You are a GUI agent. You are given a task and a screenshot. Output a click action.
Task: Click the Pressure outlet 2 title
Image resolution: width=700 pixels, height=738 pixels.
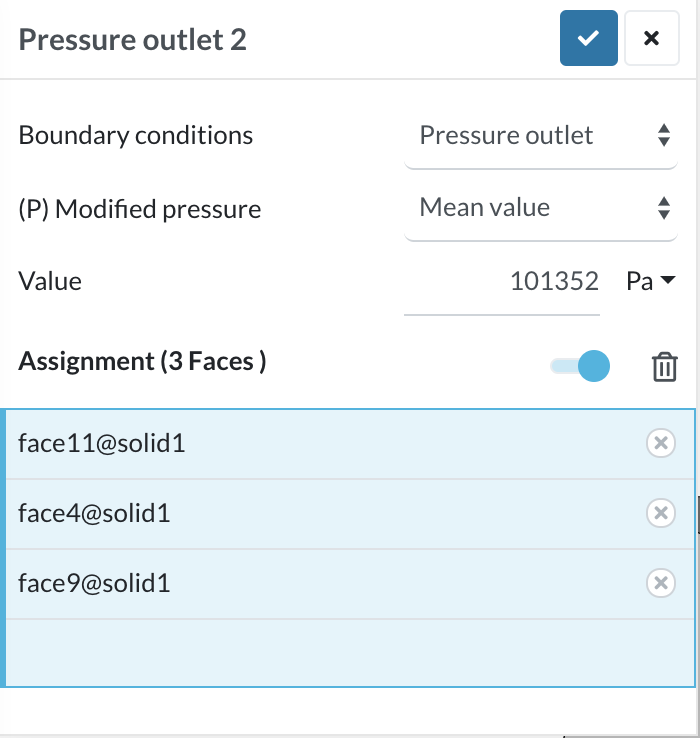(133, 39)
